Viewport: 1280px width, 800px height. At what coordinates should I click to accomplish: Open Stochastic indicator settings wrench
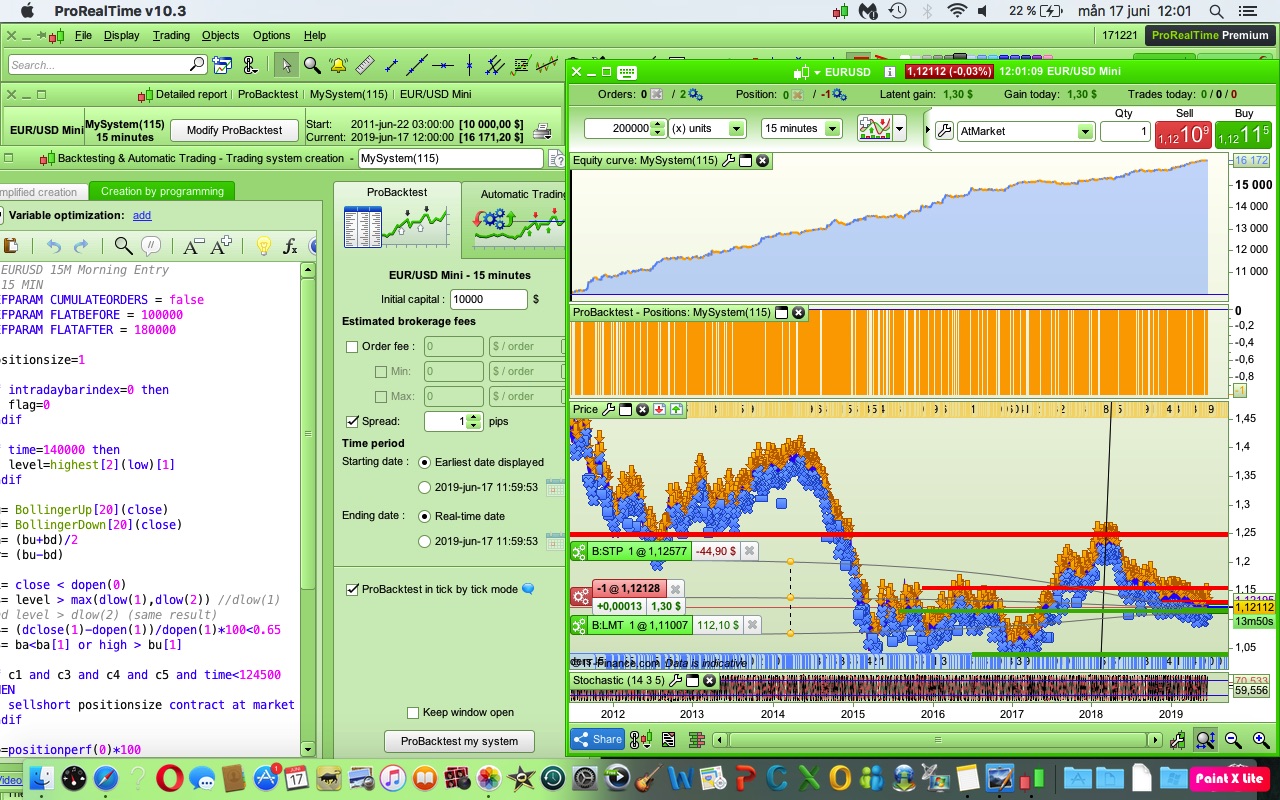pyautogui.click(x=675, y=680)
